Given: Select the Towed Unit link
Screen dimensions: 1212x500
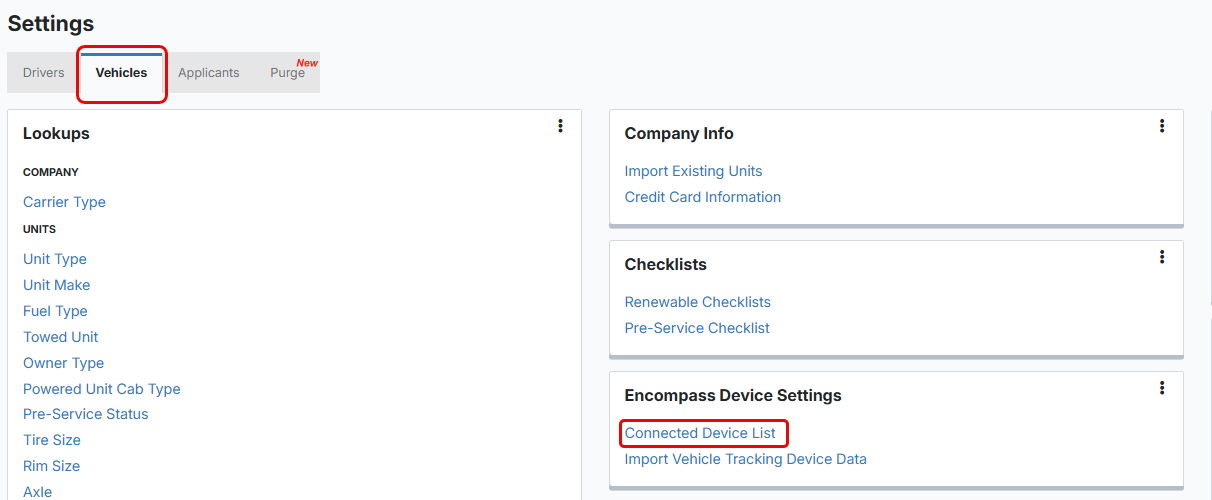Looking at the screenshot, I should (61, 337).
